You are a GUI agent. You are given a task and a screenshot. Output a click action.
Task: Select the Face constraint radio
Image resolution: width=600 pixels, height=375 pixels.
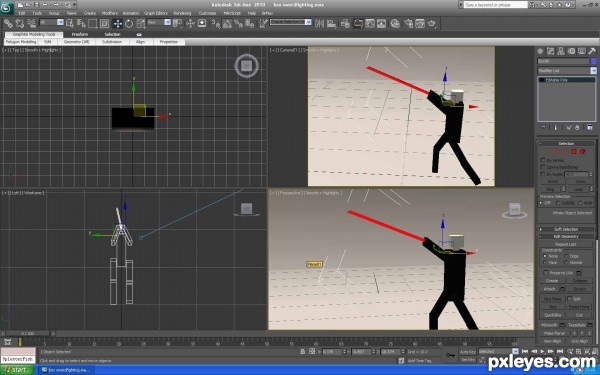(545, 262)
